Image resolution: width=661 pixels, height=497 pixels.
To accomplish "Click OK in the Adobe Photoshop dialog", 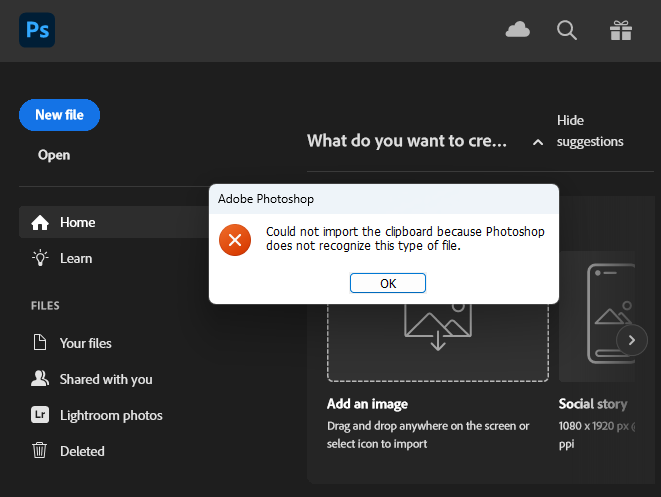I will tap(388, 283).
